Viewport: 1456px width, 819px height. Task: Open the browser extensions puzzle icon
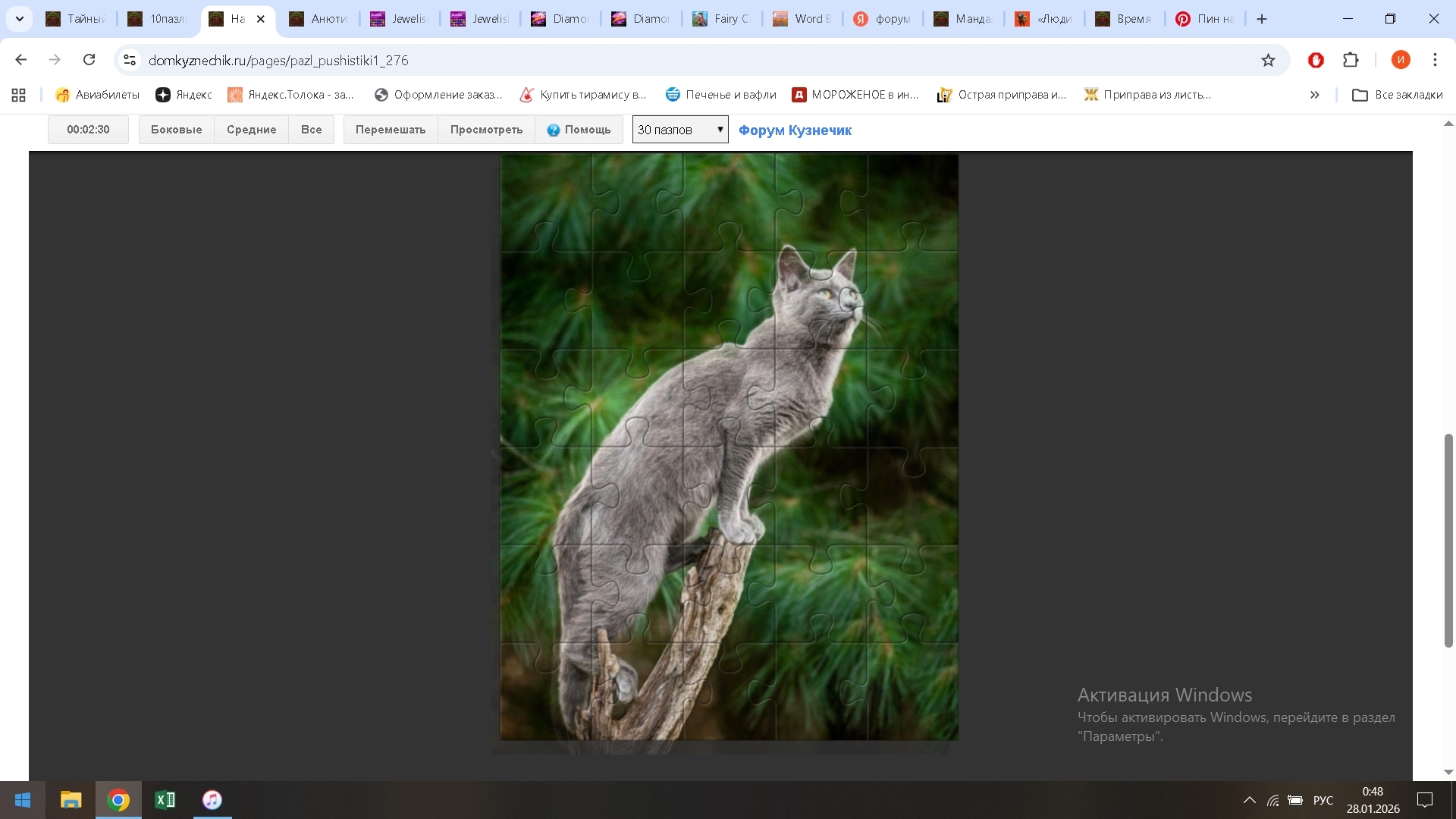1351,60
